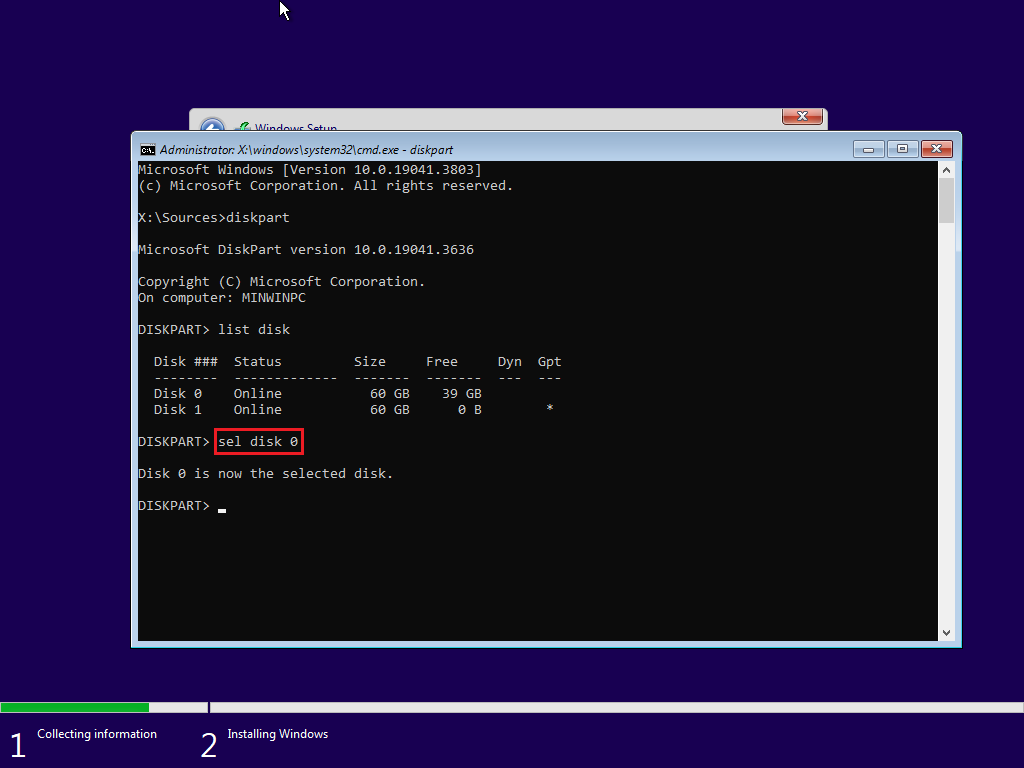Click the '39 GB' free space value

(x=462, y=394)
